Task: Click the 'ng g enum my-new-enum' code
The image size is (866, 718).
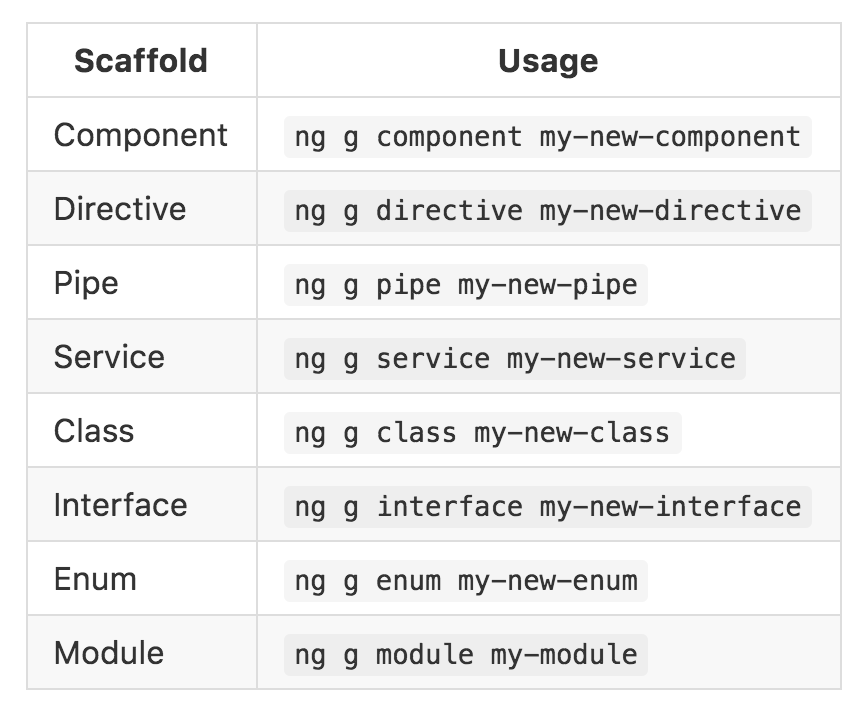Action: pos(465,580)
